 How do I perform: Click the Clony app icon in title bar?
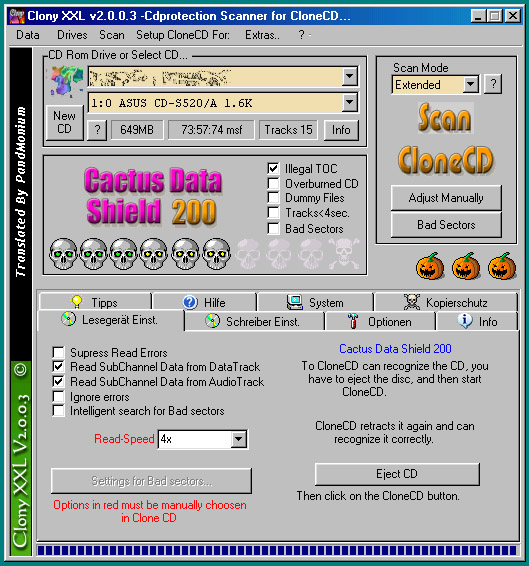click(17, 16)
